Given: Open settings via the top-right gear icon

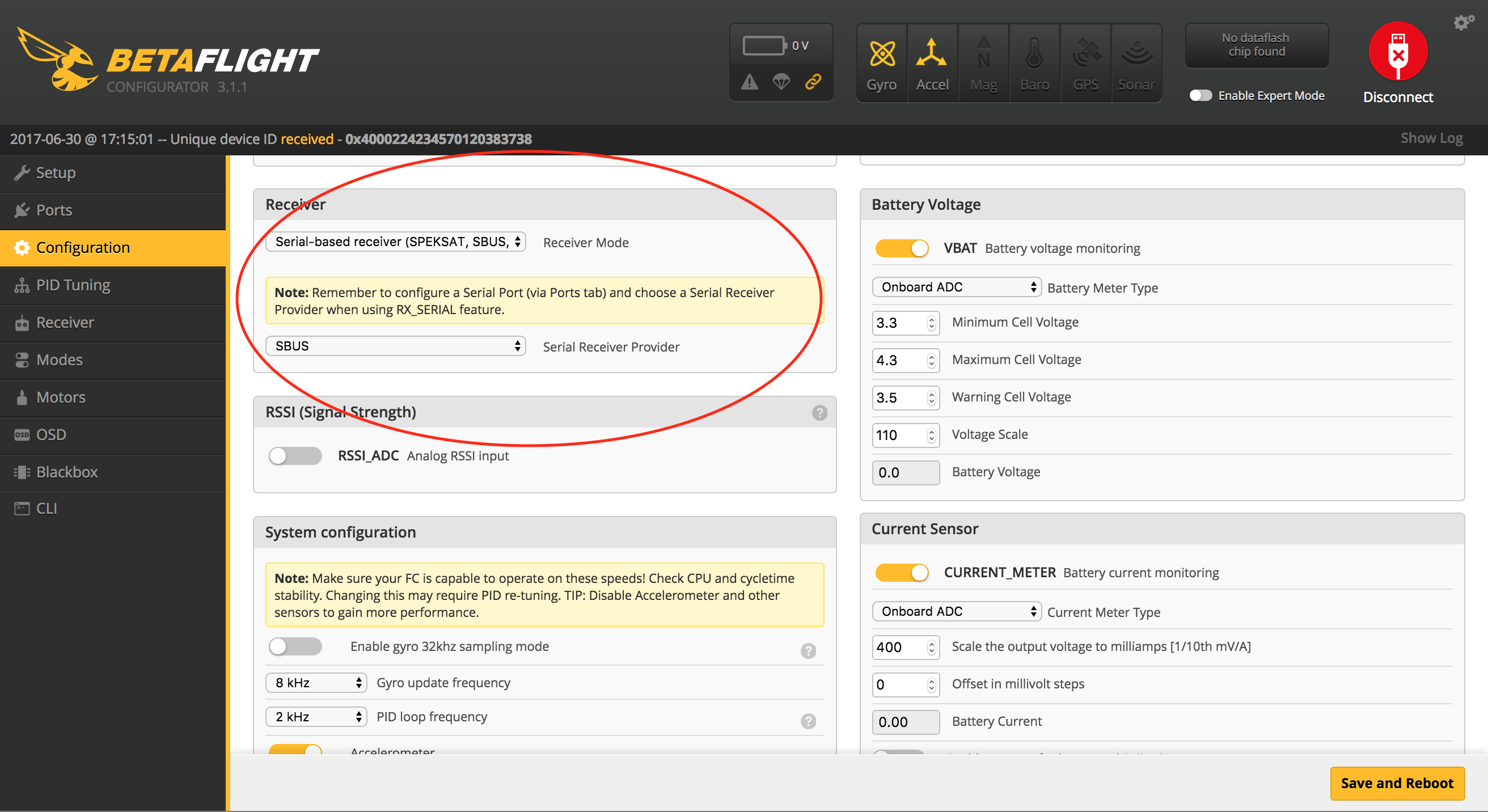Looking at the screenshot, I should tap(1464, 22).
